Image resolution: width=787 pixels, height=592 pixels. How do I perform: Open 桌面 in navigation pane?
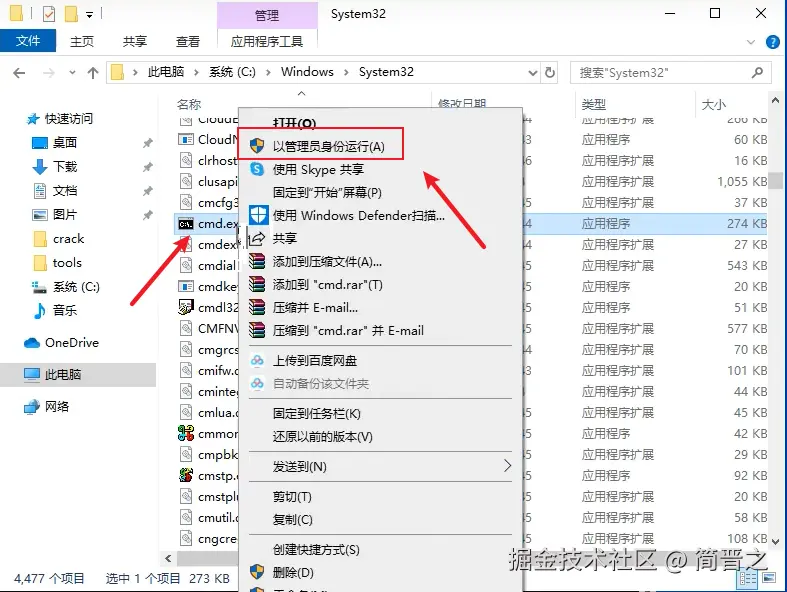coord(65,143)
